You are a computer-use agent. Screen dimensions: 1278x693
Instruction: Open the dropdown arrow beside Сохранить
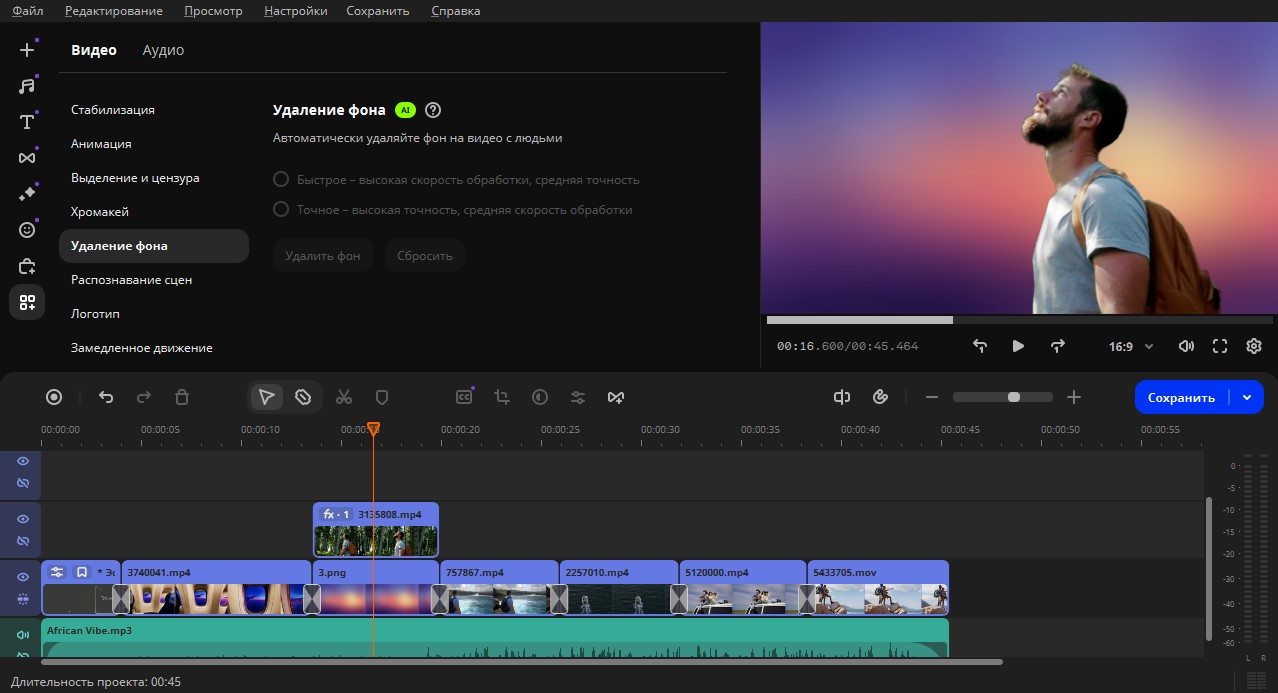1247,397
